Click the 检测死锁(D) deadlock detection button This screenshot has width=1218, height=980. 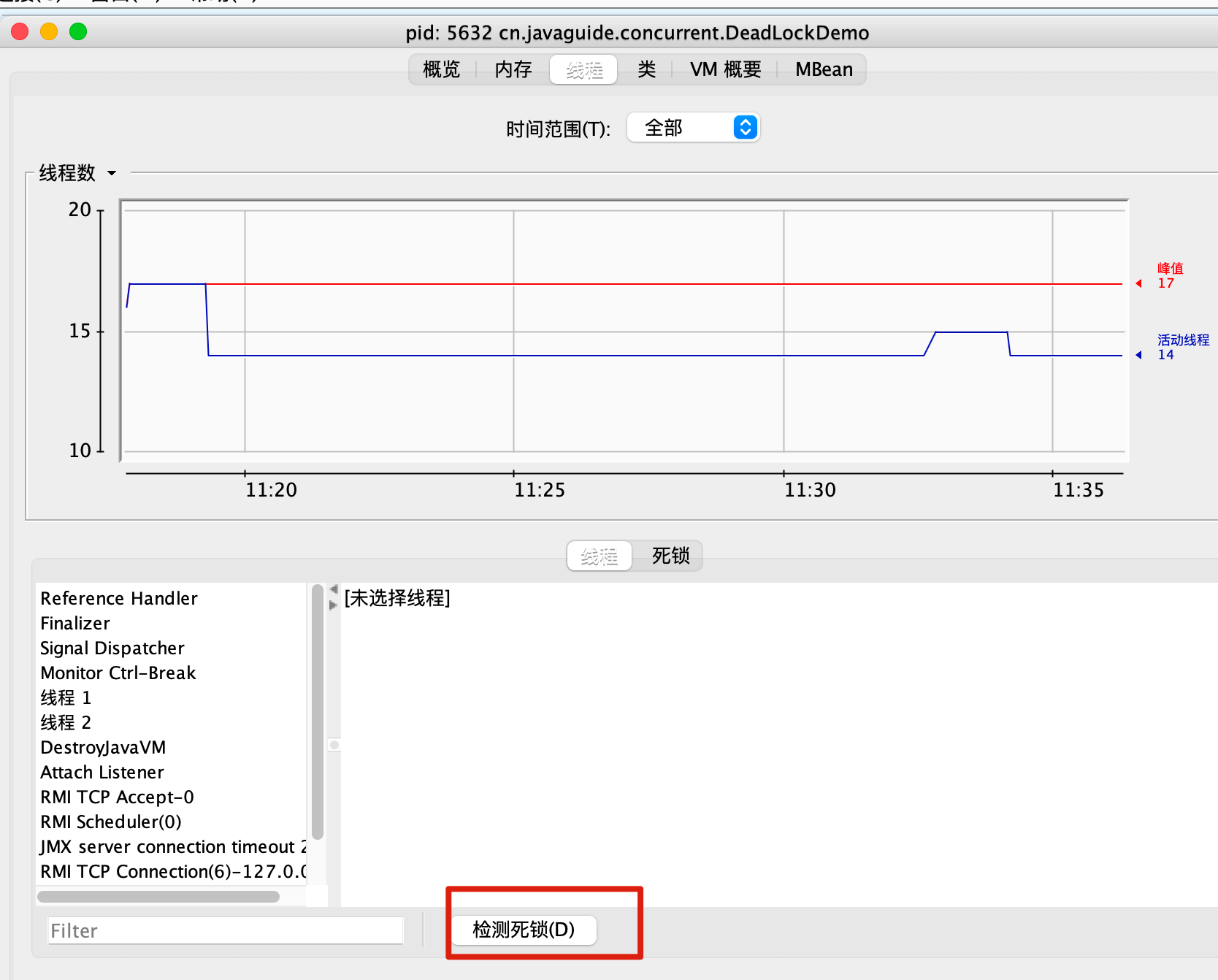point(524,930)
